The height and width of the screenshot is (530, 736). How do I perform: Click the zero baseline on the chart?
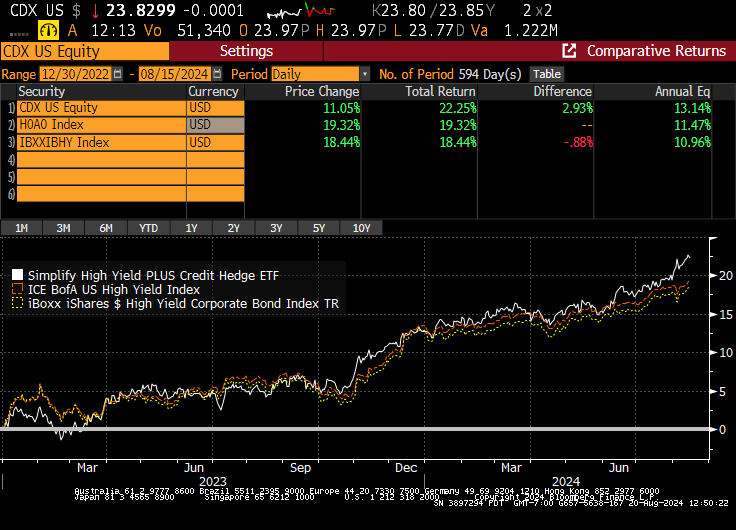click(355, 429)
